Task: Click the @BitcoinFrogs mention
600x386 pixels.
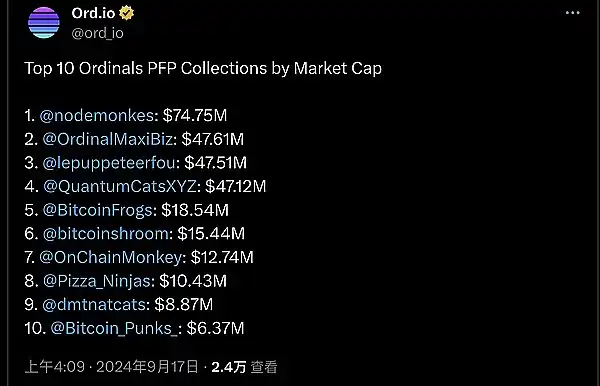Action: coord(98,210)
